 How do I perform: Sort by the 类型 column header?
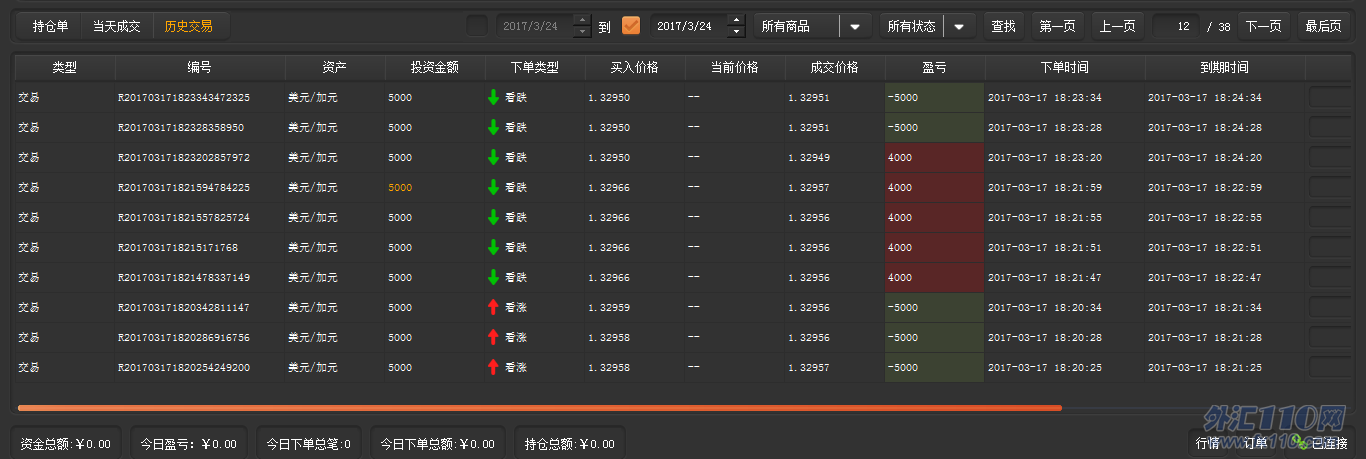tap(65, 68)
